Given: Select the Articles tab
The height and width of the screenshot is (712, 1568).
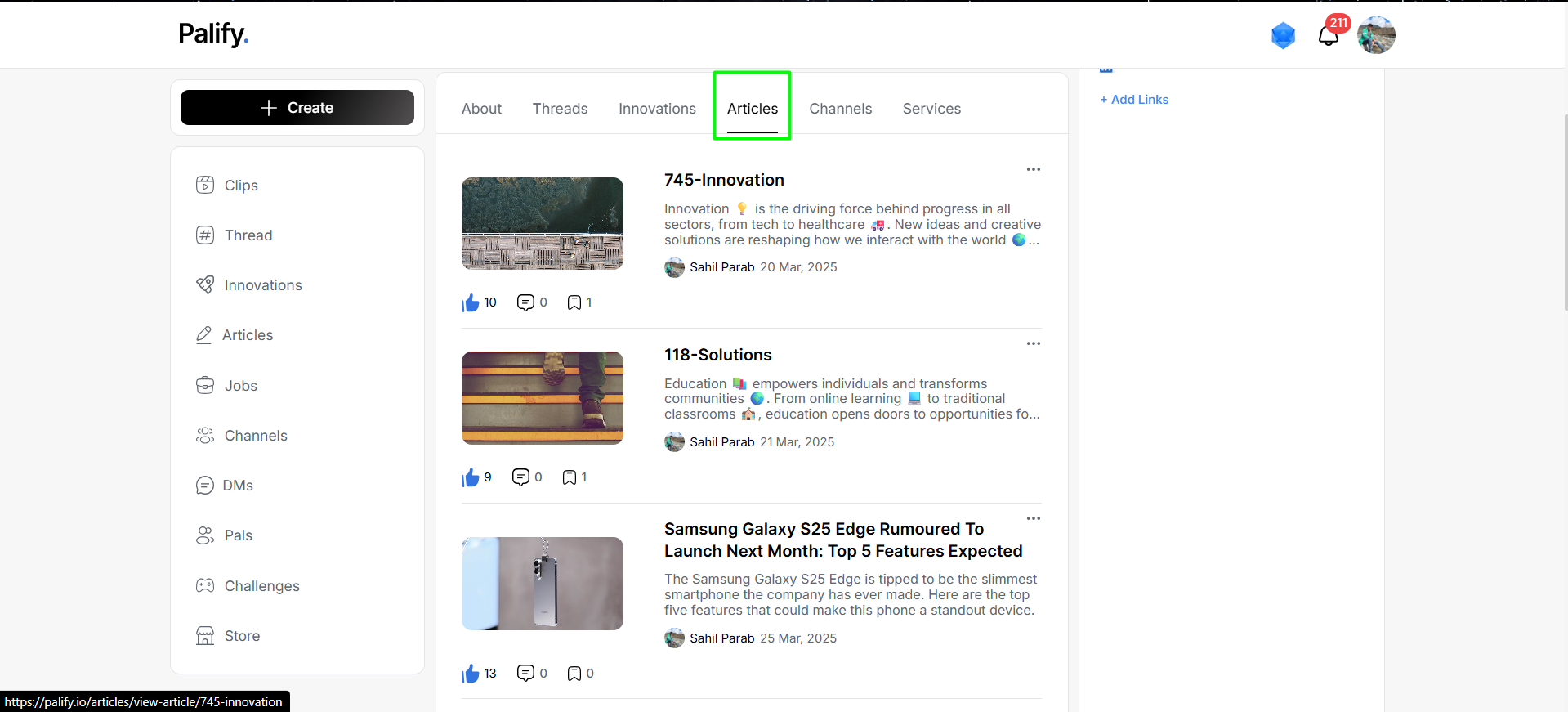Looking at the screenshot, I should coord(753,109).
